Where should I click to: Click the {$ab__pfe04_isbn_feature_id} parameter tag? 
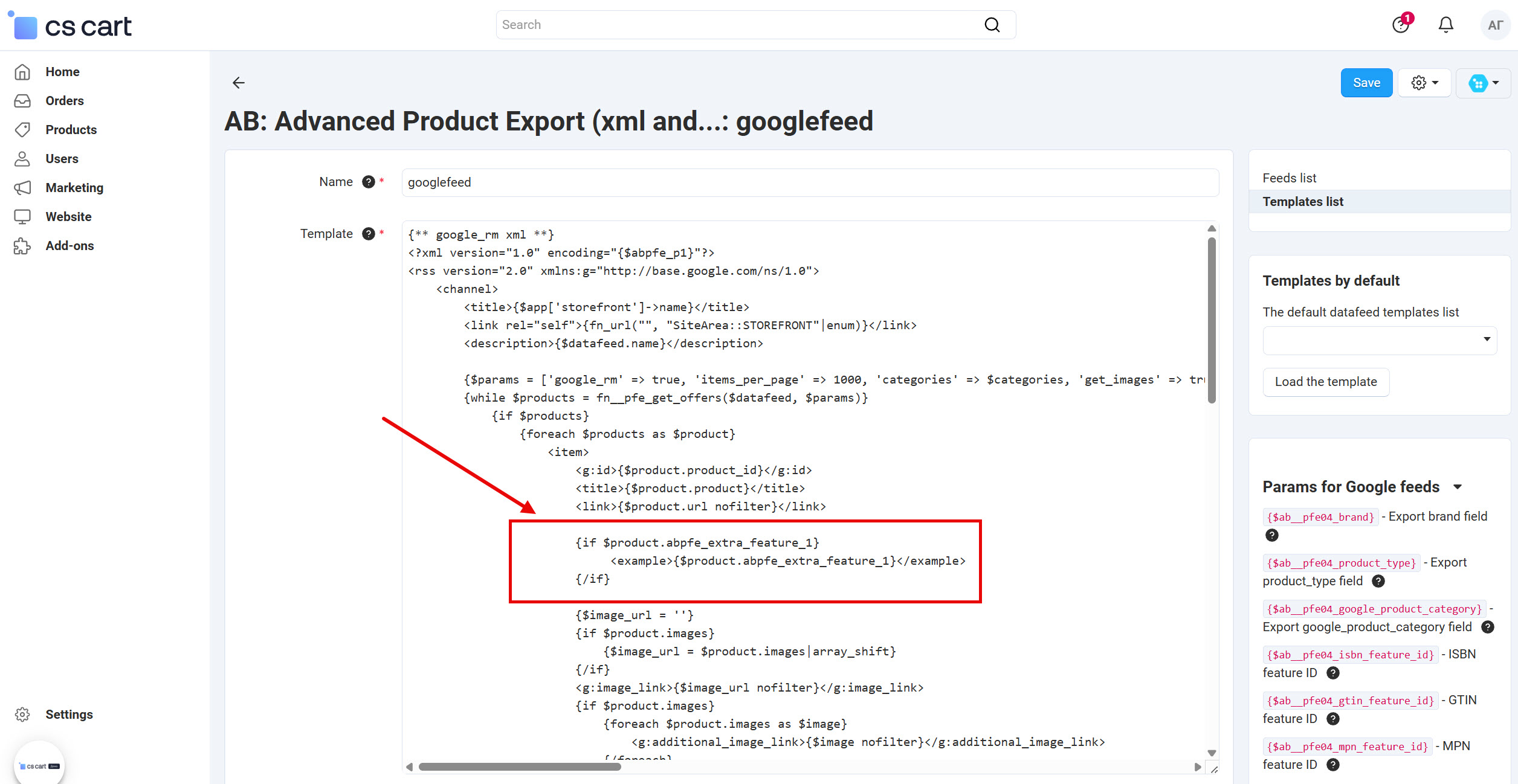1350,655
